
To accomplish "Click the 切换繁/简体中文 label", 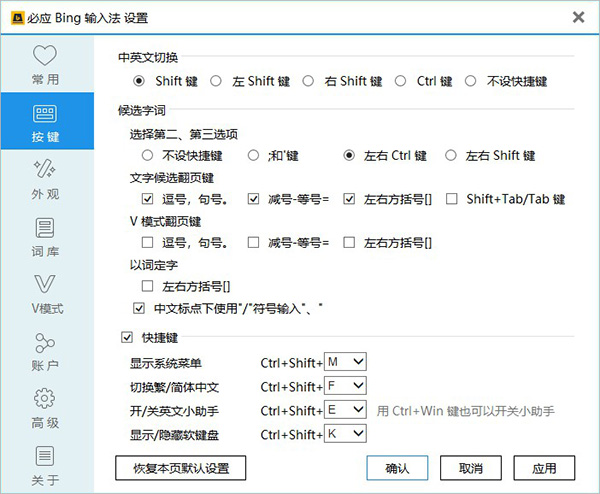I will tap(174, 387).
